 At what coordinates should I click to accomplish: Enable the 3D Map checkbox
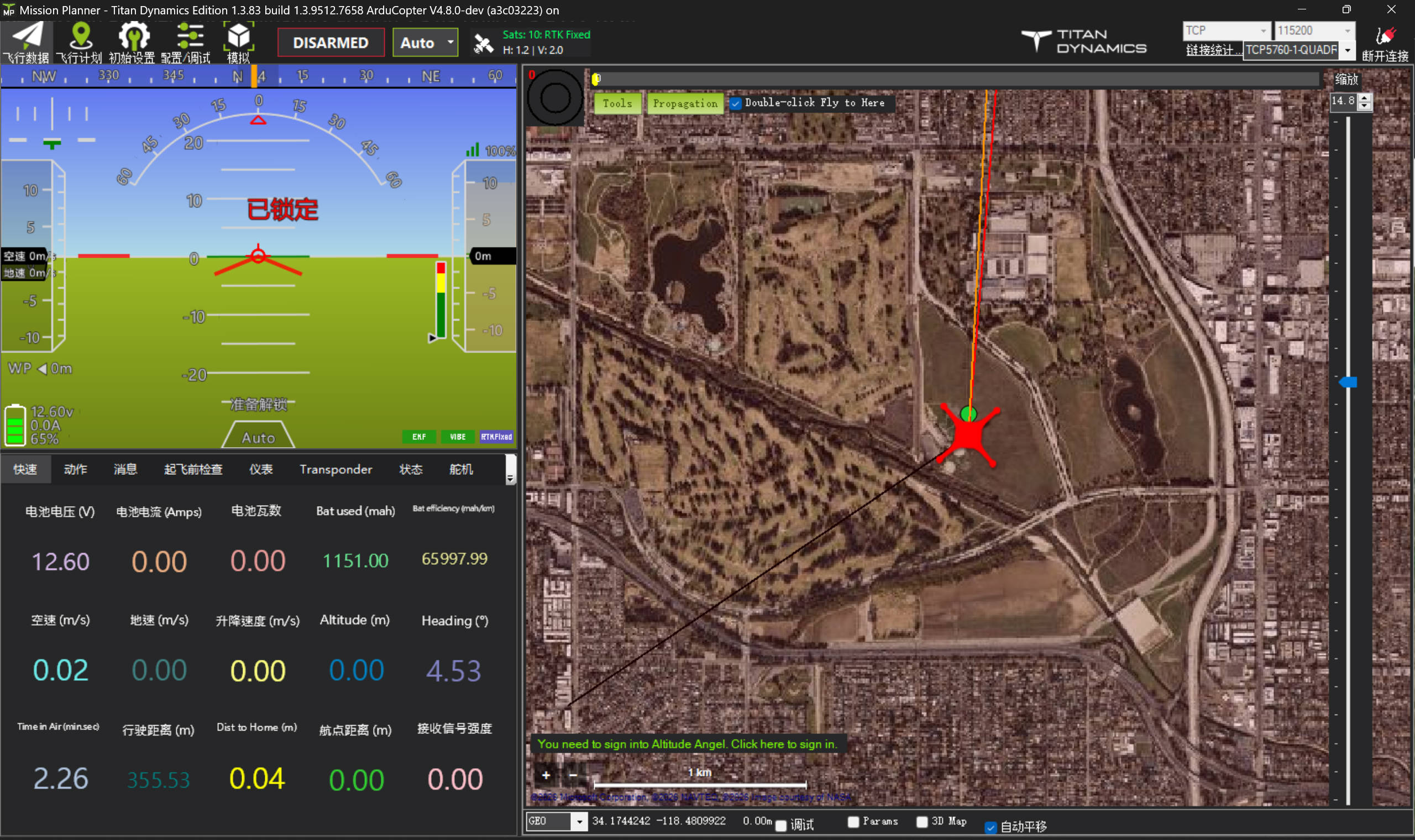(921, 821)
